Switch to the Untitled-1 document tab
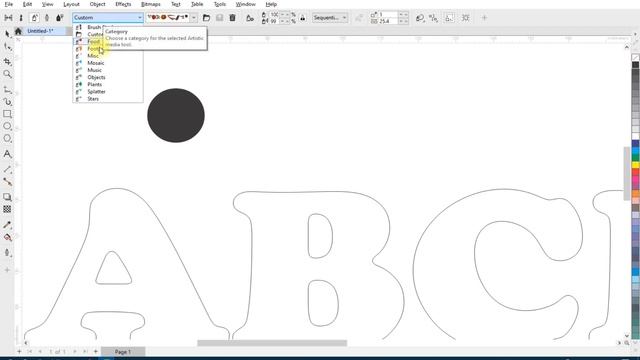Viewport: 640px width, 360px height. tap(40, 31)
